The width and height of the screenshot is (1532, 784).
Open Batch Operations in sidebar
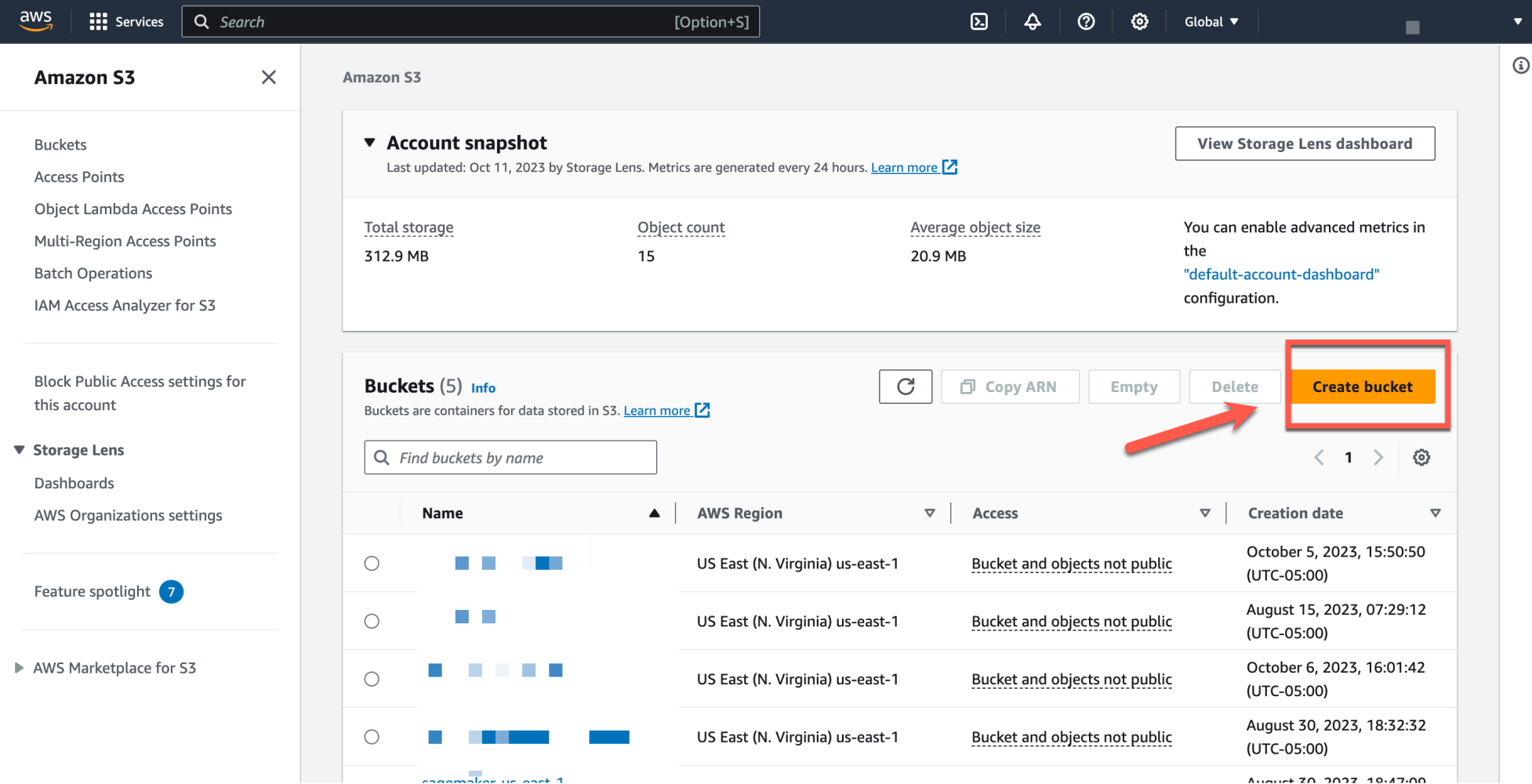[93, 274]
